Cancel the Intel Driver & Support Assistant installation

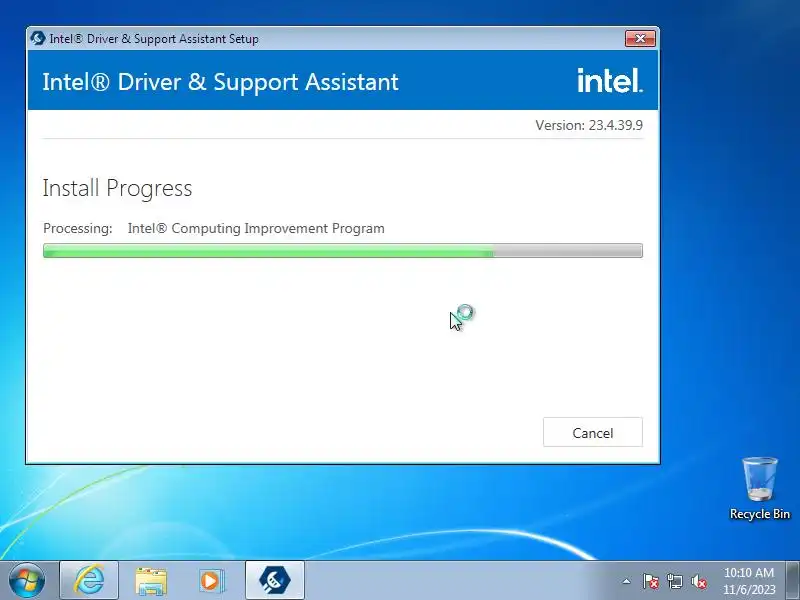click(592, 432)
